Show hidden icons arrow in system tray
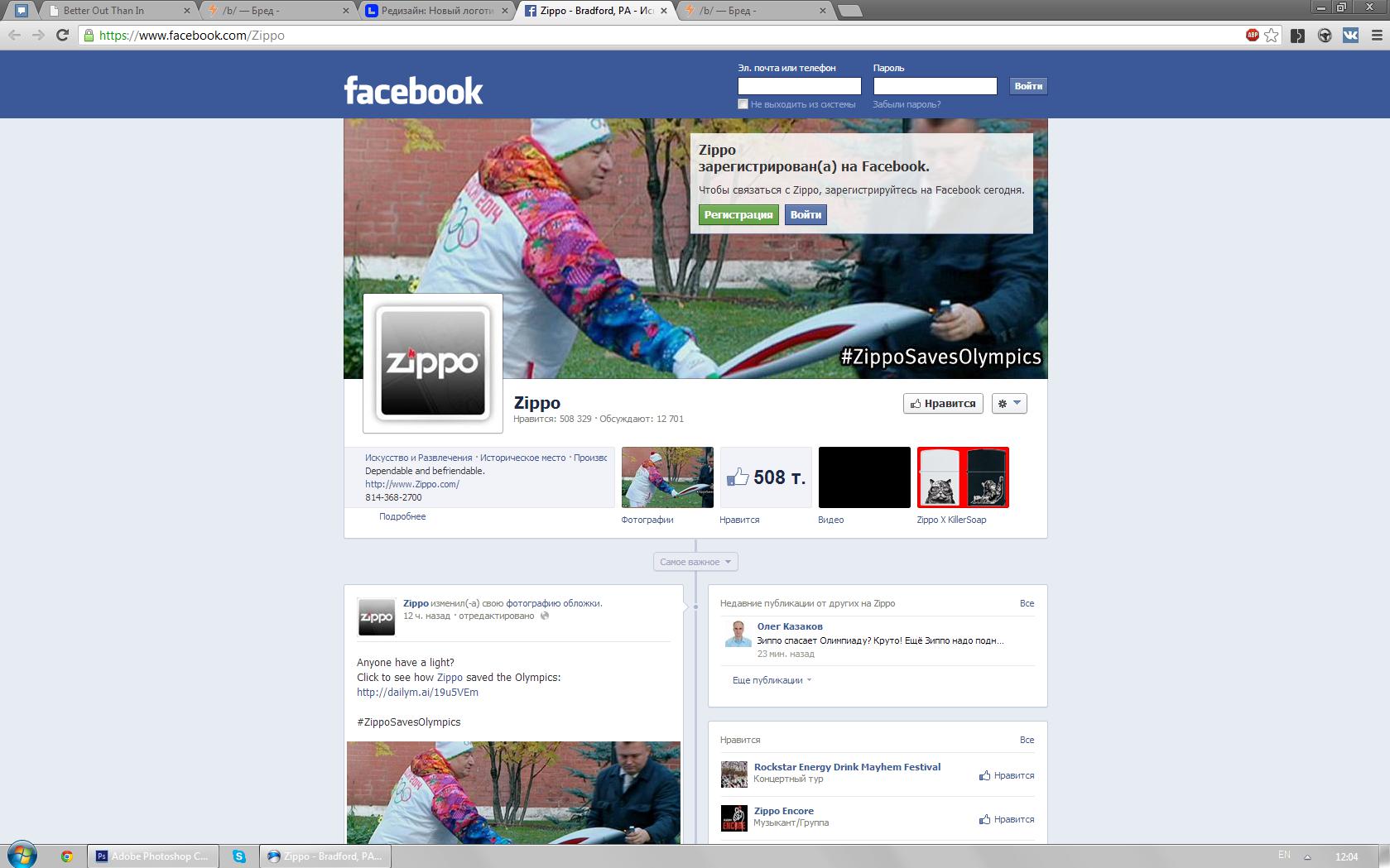1390x868 pixels. click(1307, 856)
